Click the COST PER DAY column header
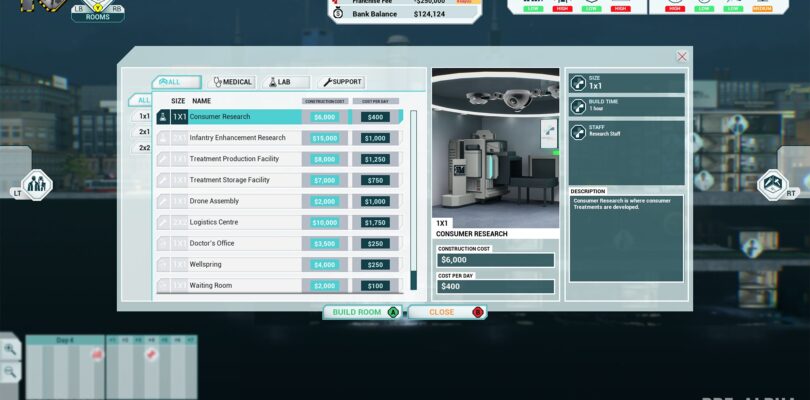The height and width of the screenshot is (400, 810). click(376, 101)
